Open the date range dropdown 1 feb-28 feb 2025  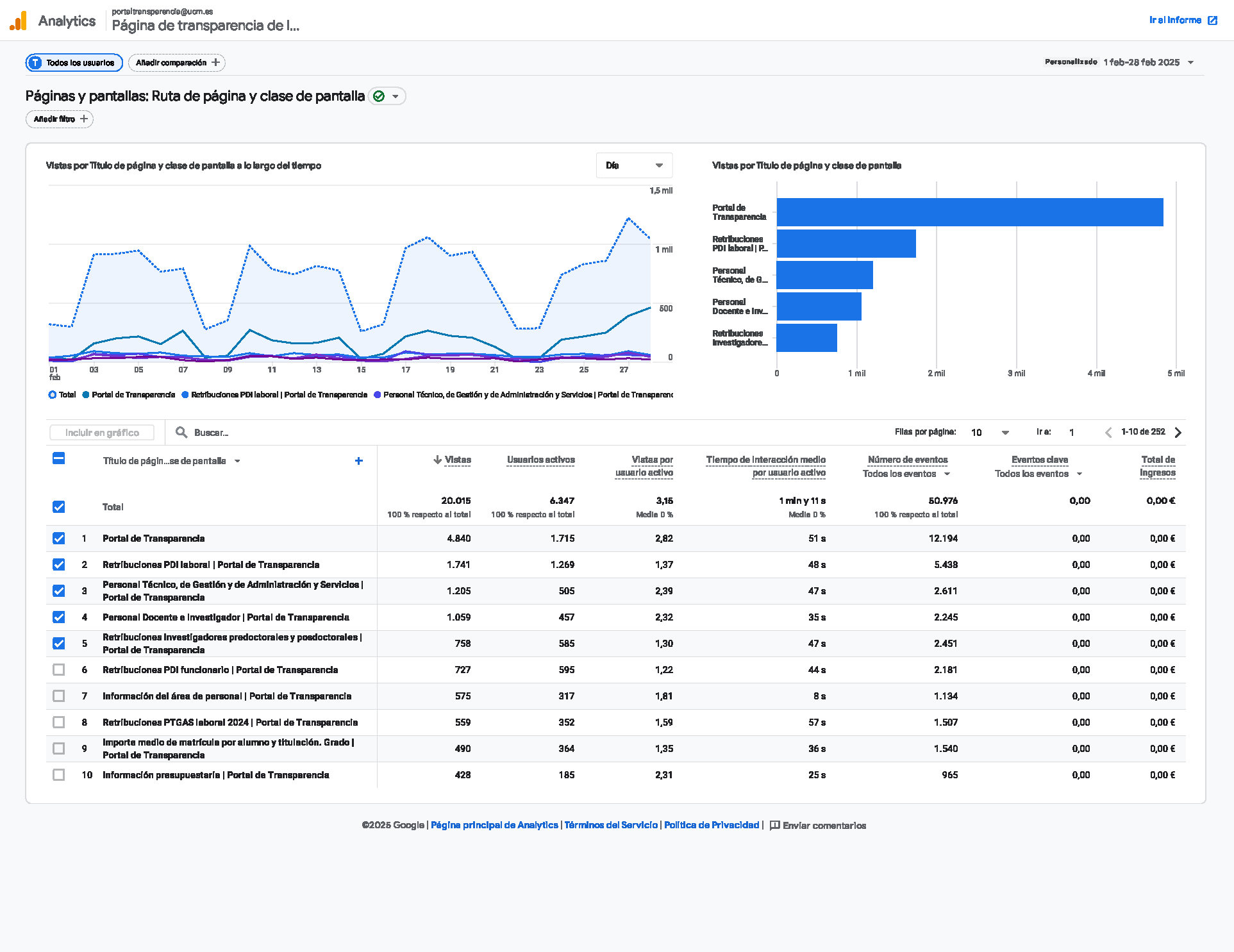coord(1148,62)
